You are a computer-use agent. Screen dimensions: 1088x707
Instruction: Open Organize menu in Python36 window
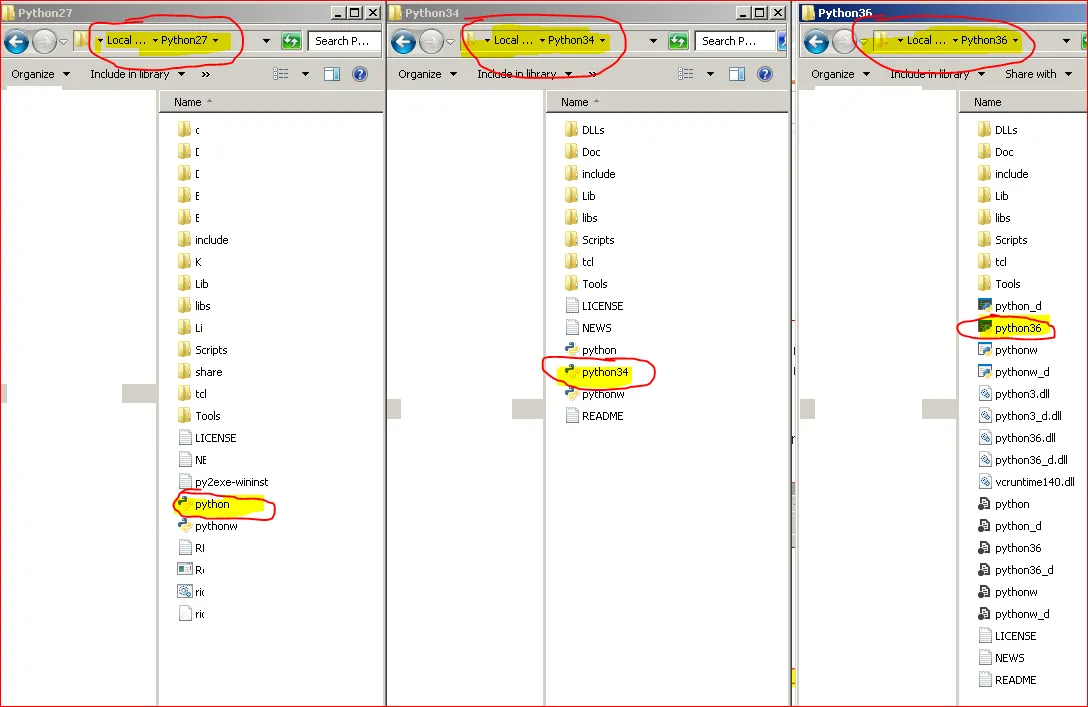pos(840,74)
